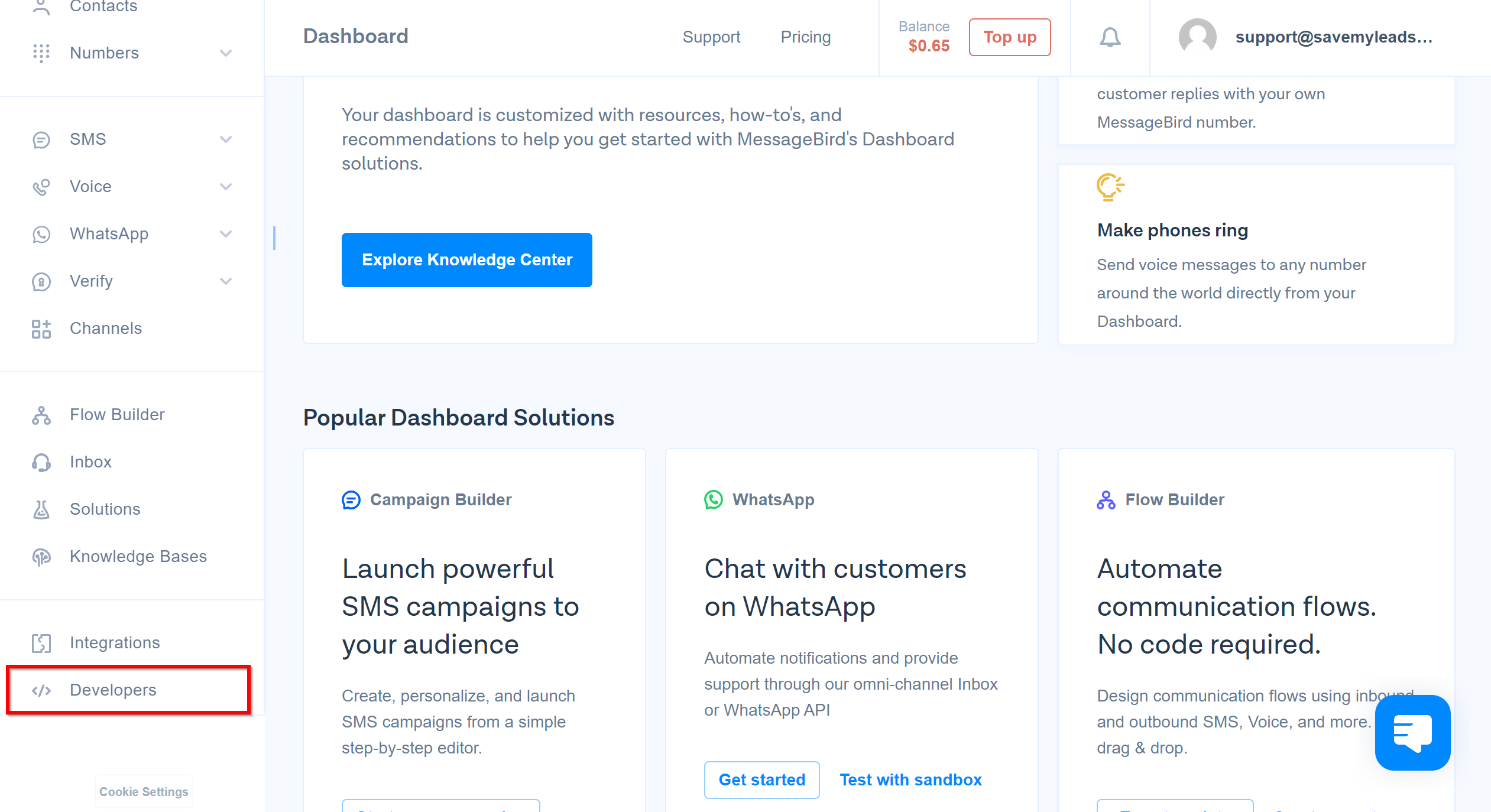The width and height of the screenshot is (1491, 812).
Task: Open Cookie Settings
Action: pos(144,792)
